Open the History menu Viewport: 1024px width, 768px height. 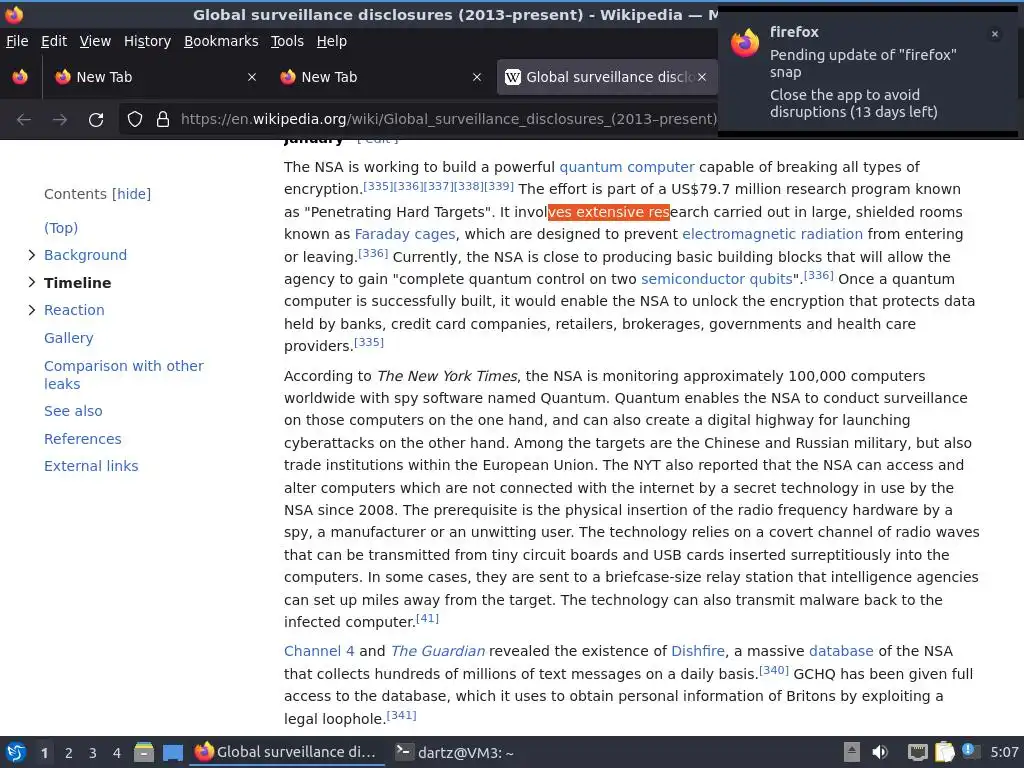148,41
